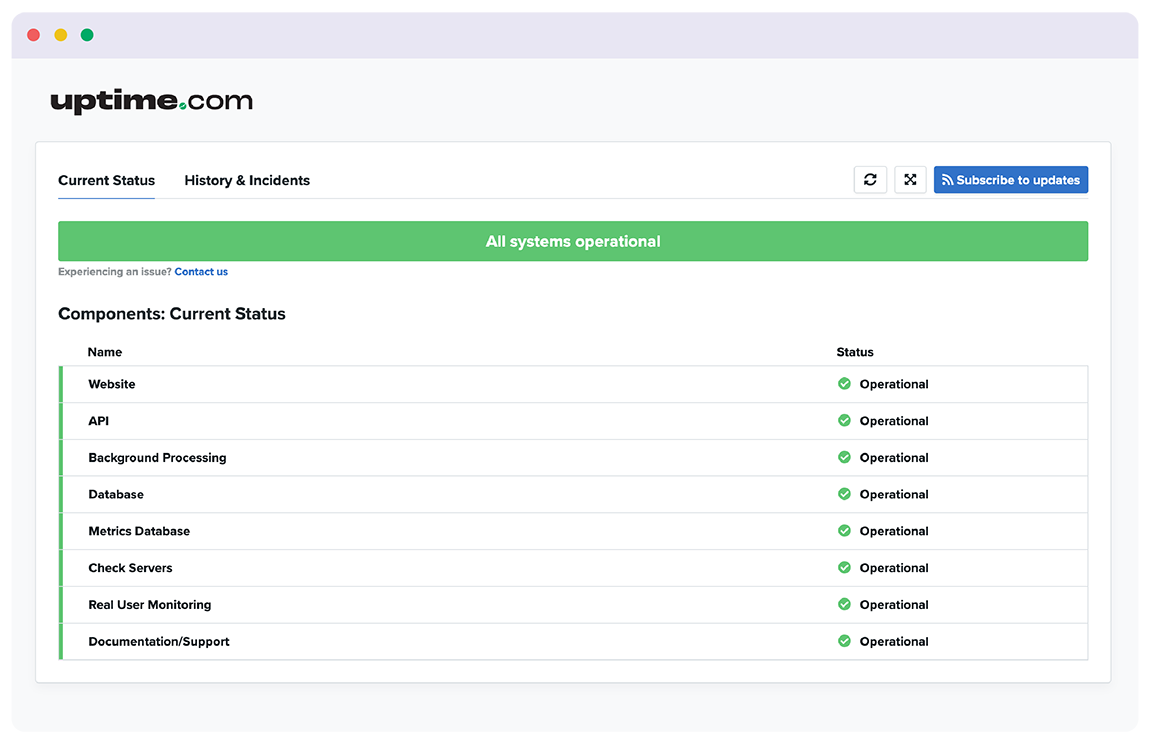Minimize the window with the yellow button
The height and width of the screenshot is (742, 1150).
[61, 34]
